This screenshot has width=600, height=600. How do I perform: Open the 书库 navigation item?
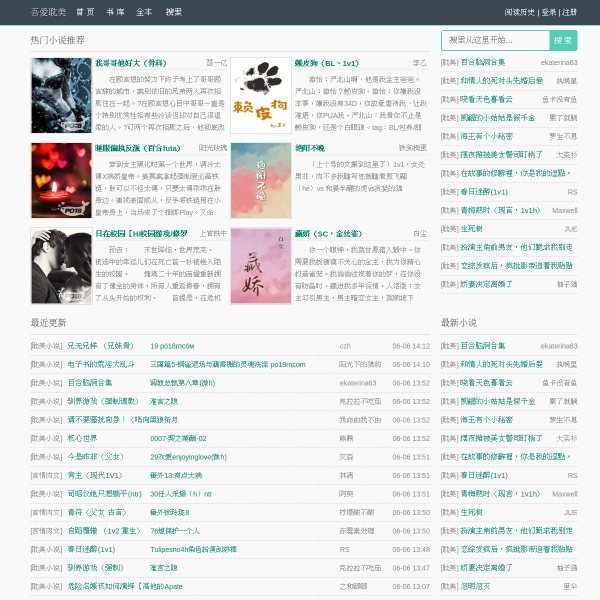(x=115, y=12)
